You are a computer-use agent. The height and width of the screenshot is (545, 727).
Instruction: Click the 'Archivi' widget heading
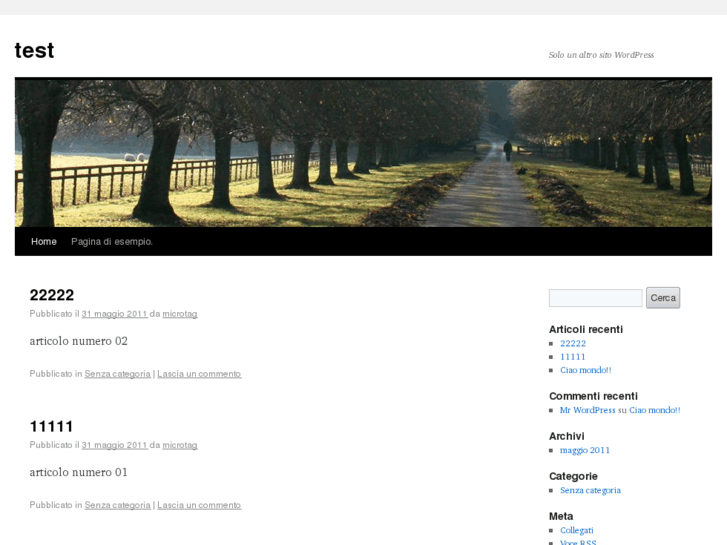click(x=567, y=436)
